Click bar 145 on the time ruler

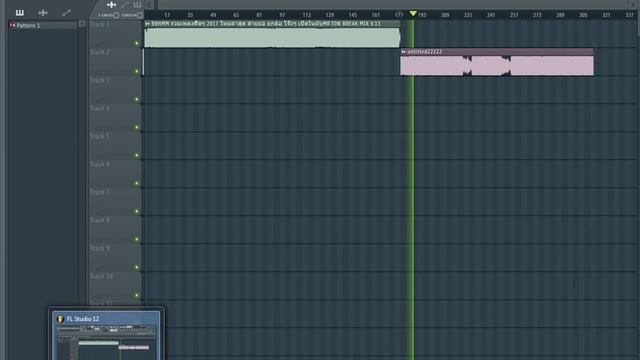click(353, 15)
